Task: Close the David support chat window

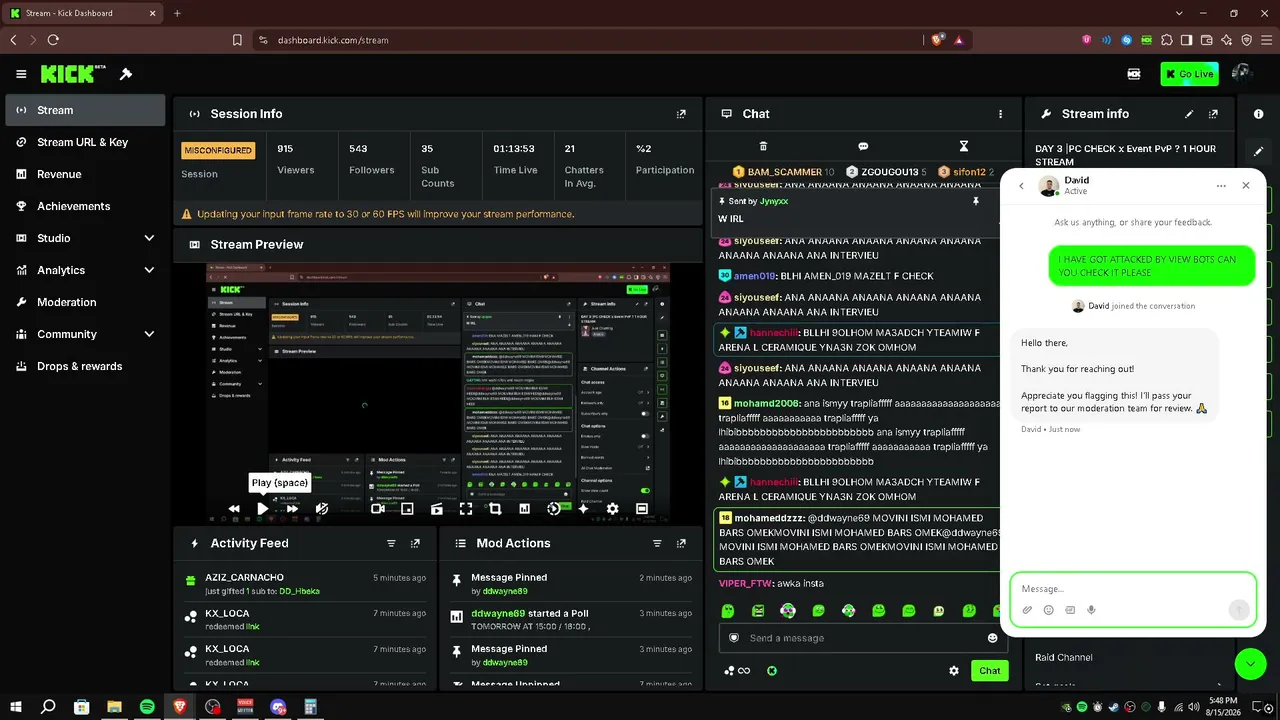Action: point(1246,186)
